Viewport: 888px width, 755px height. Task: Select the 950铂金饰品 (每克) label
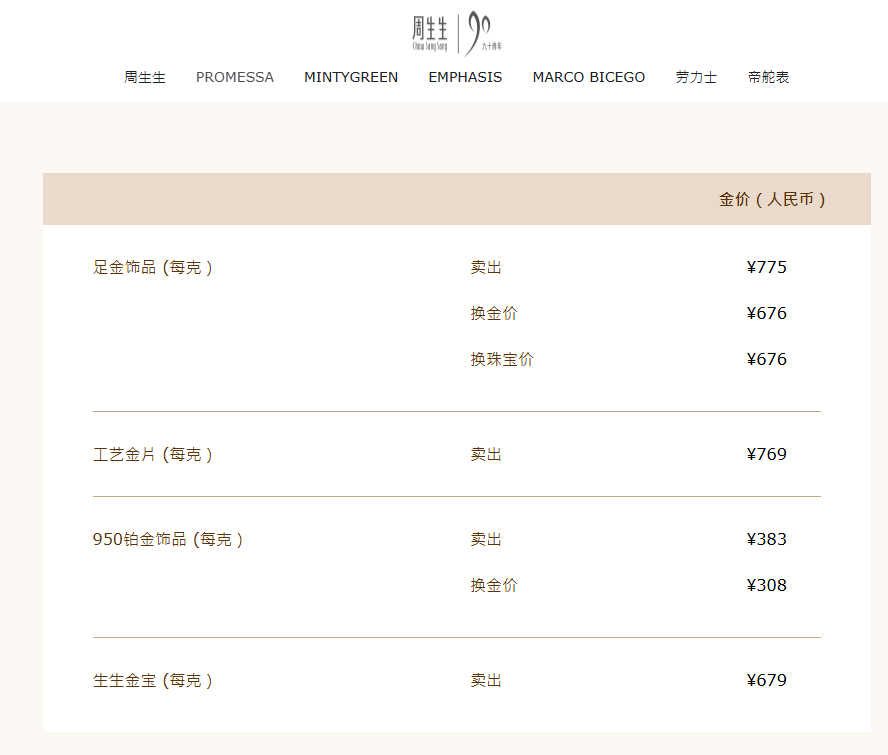click(168, 539)
